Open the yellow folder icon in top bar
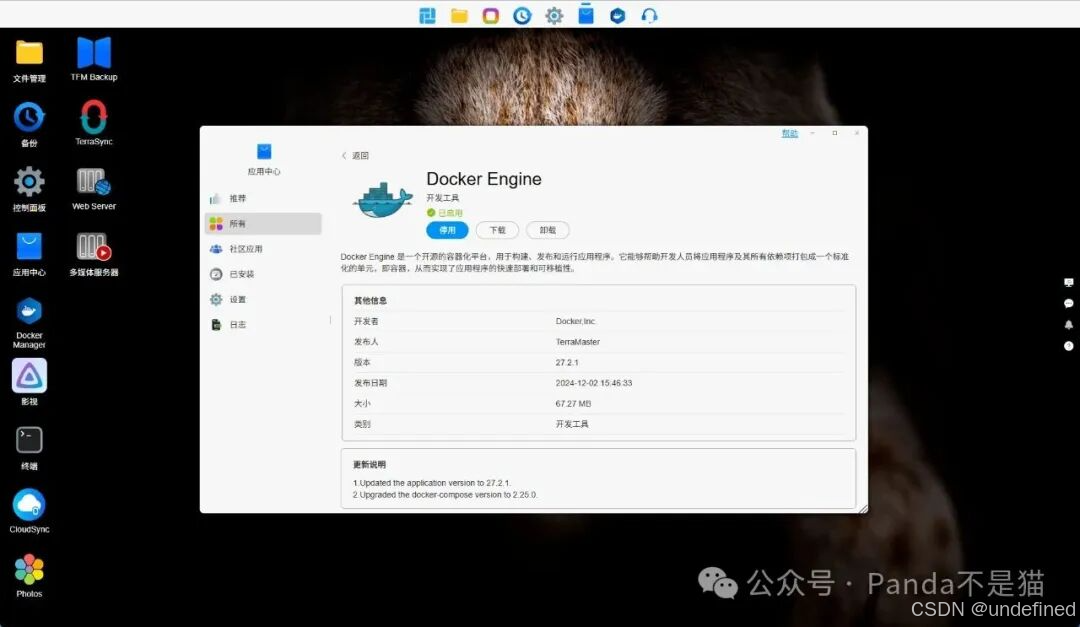The image size is (1080, 627). pyautogui.click(x=459, y=15)
